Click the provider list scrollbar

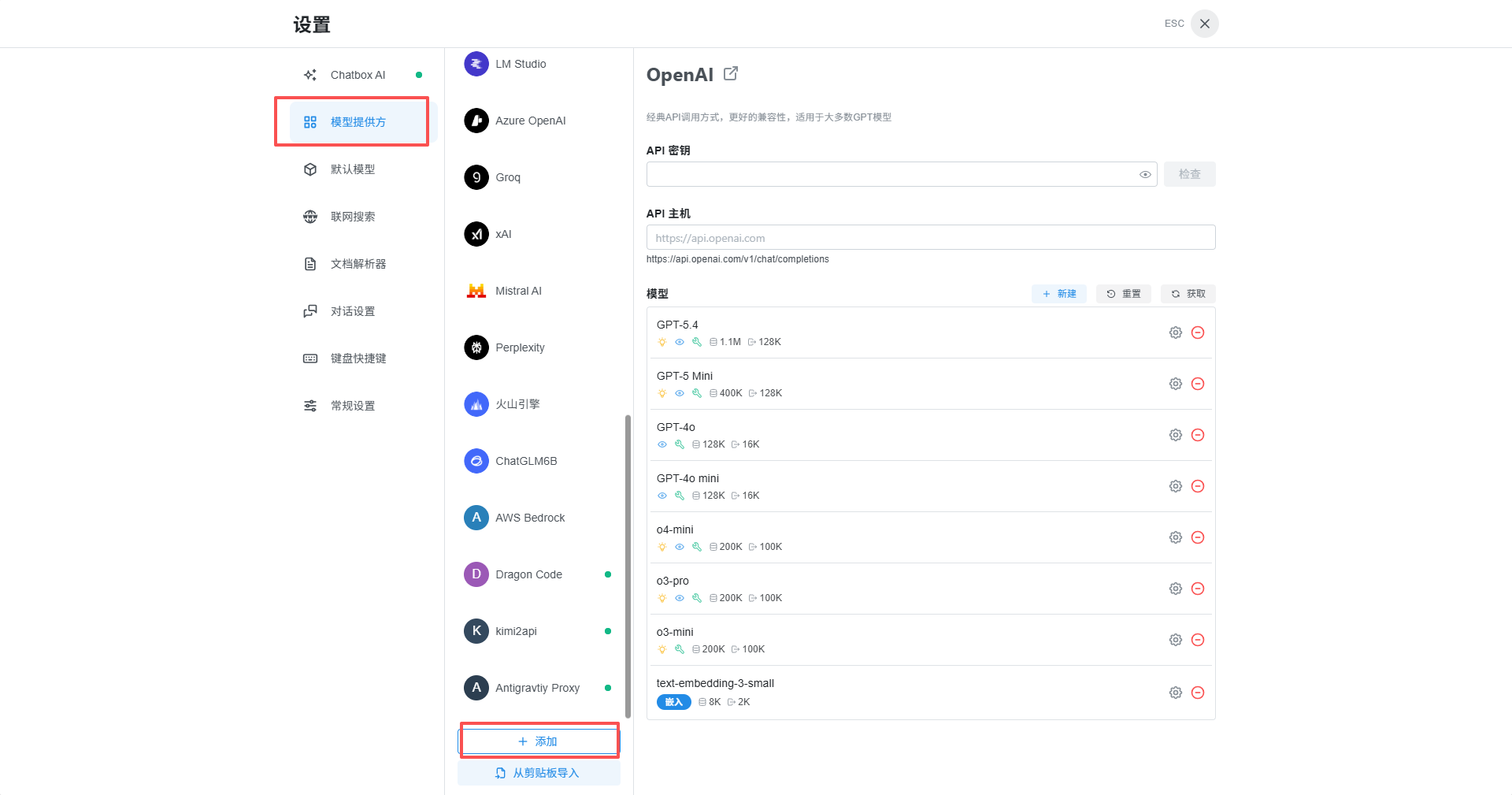628,566
